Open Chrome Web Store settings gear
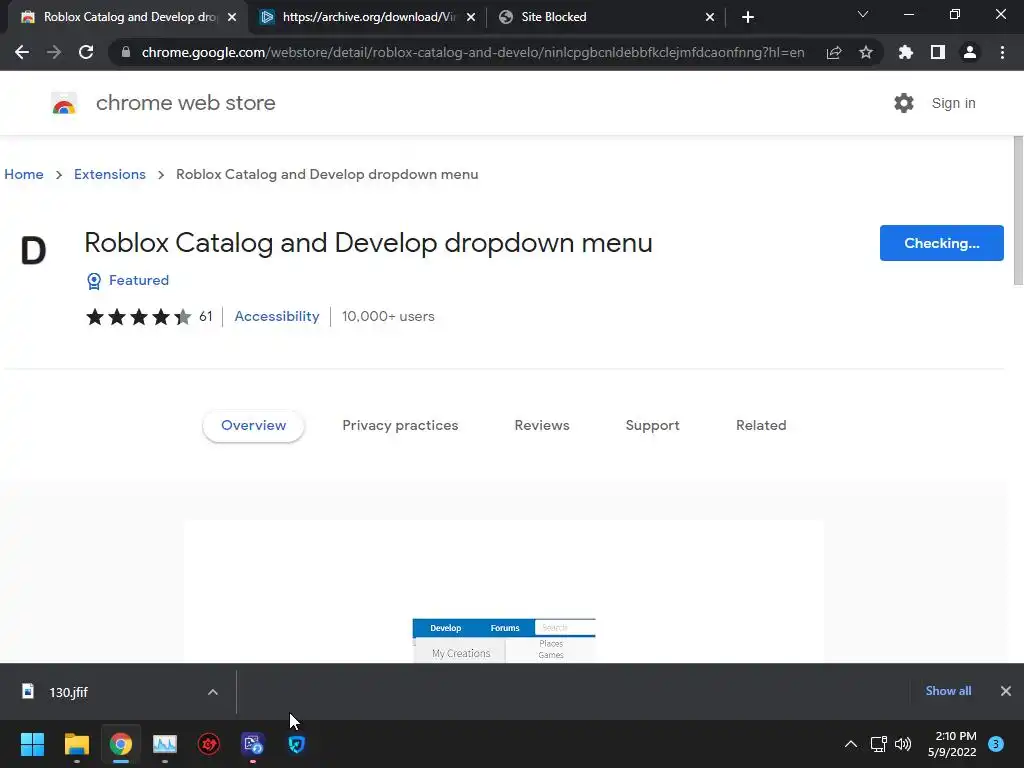 [x=904, y=103]
